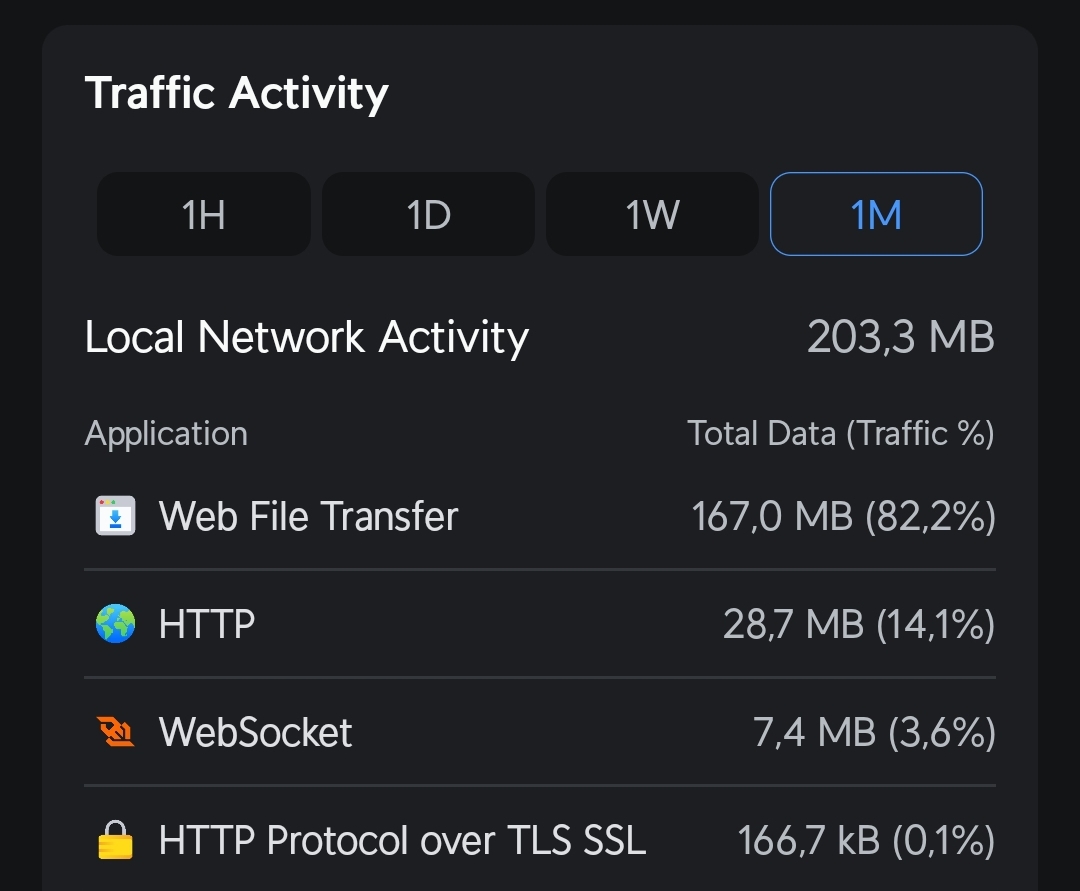Tap the 7,4 MB (3,6%) data value
This screenshot has width=1080, height=891.
873,733
